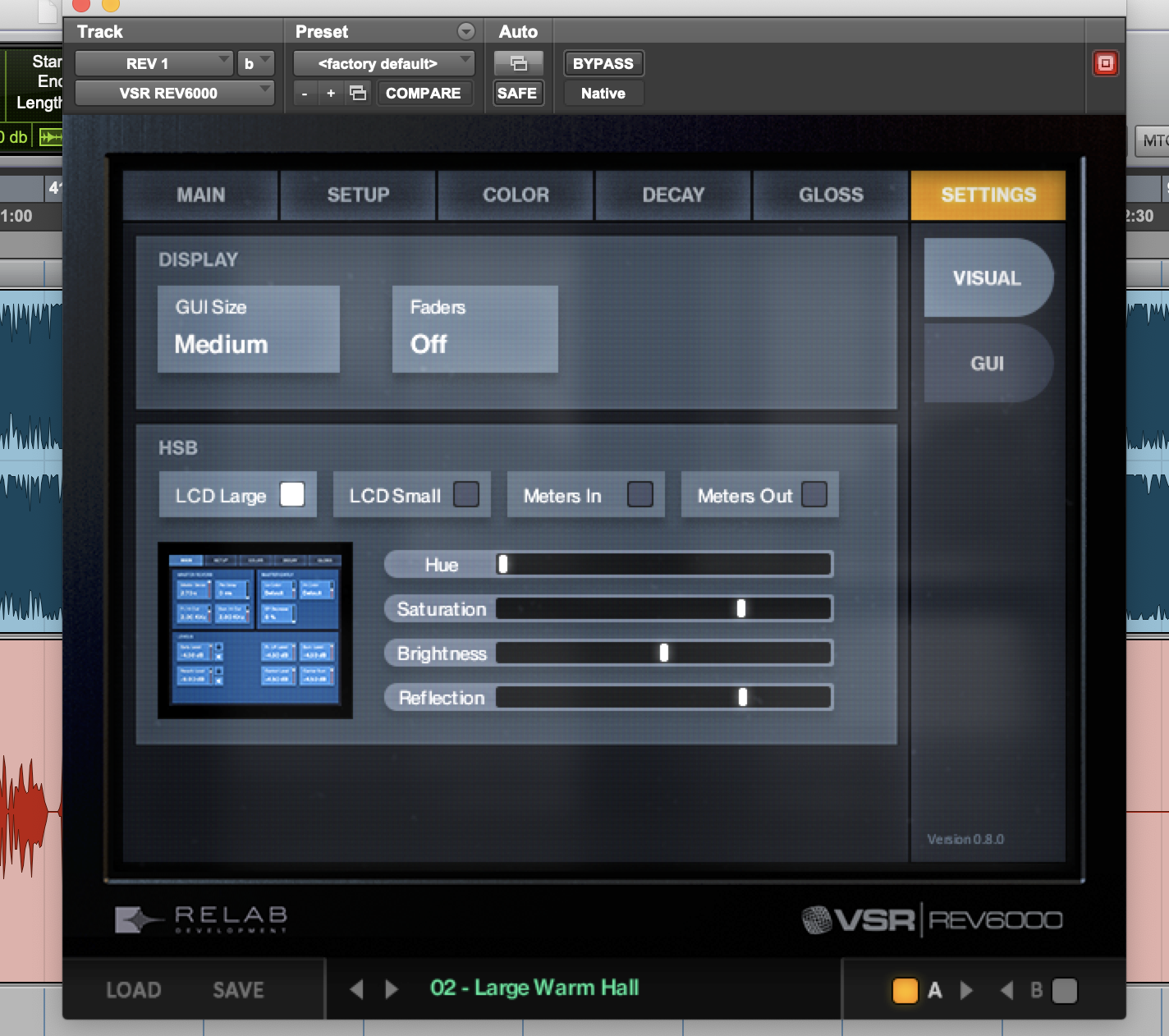1169x1036 pixels.
Task: Enable Meters Out checkbox
Action: pos(814,494)
